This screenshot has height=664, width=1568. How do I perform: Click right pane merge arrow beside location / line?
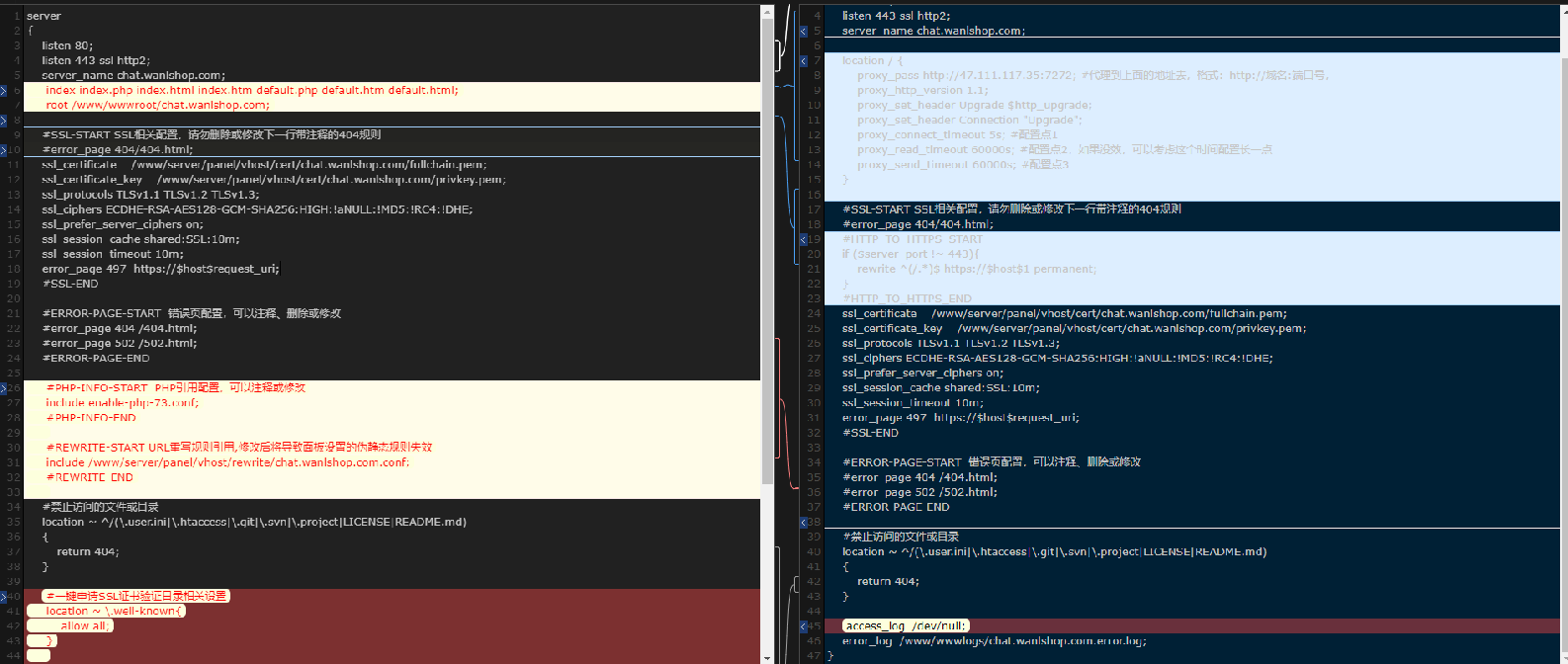pyautogui.click(x=804, y=60)
